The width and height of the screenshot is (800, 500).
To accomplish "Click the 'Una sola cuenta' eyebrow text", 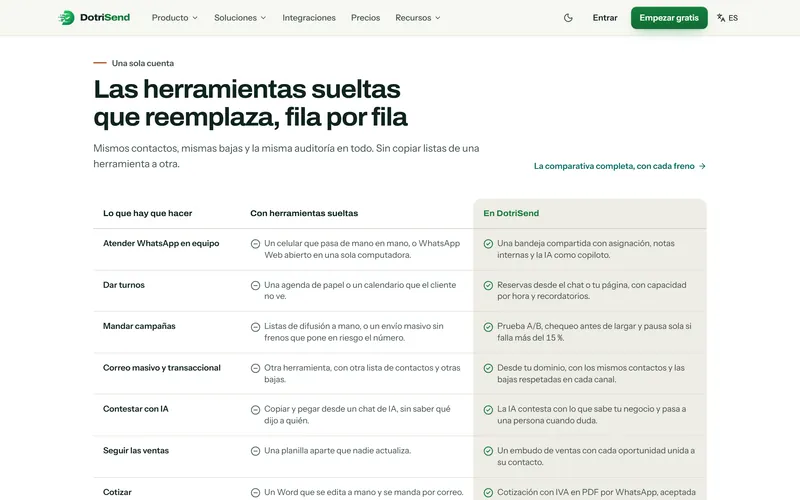I will [143, 63].
